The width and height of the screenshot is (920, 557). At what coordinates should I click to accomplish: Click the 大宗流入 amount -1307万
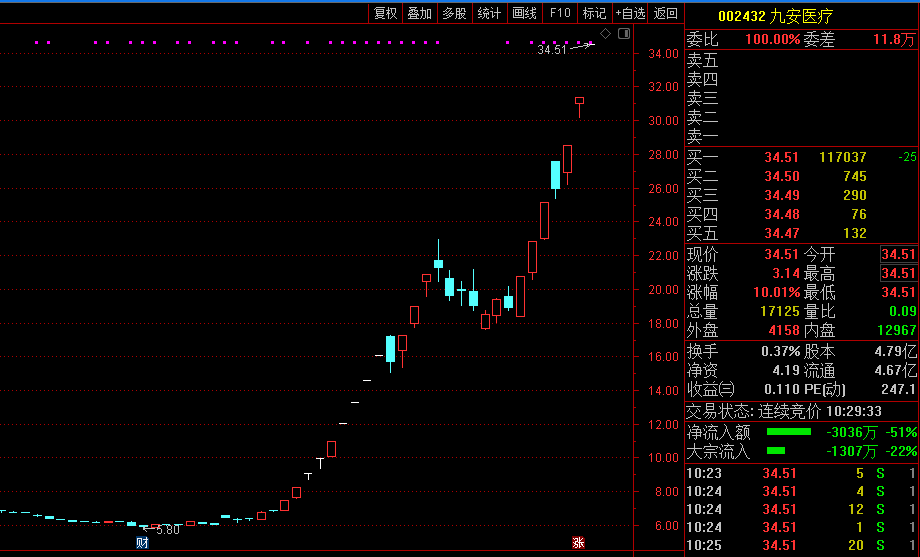pos(851,451)
